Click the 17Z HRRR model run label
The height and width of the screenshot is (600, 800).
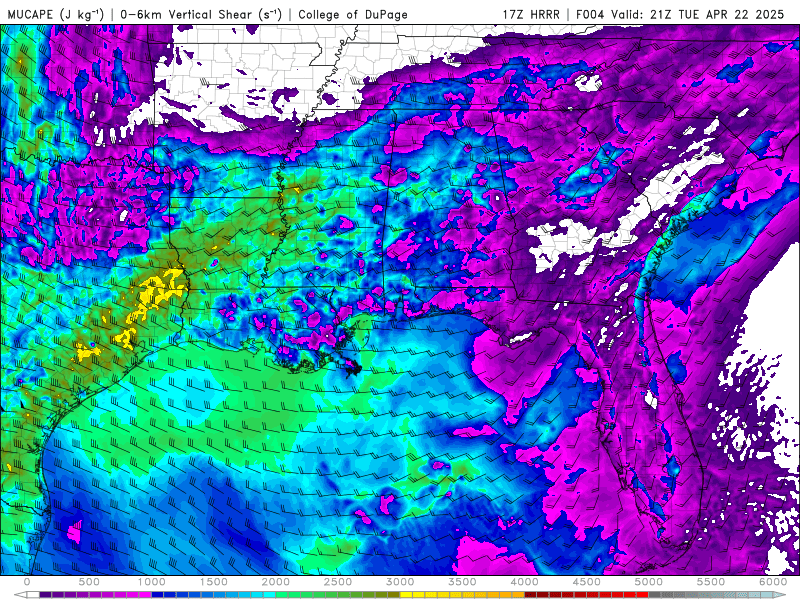pyautogui.click(x=531, y=14)
